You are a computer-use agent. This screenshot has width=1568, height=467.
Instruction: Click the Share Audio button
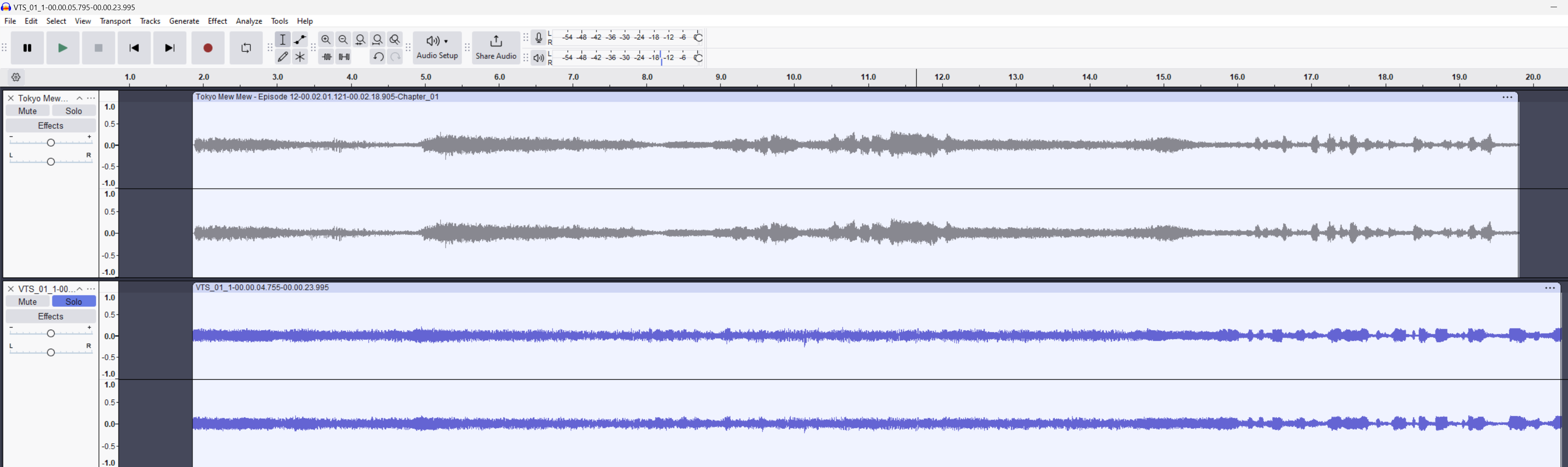496,47
